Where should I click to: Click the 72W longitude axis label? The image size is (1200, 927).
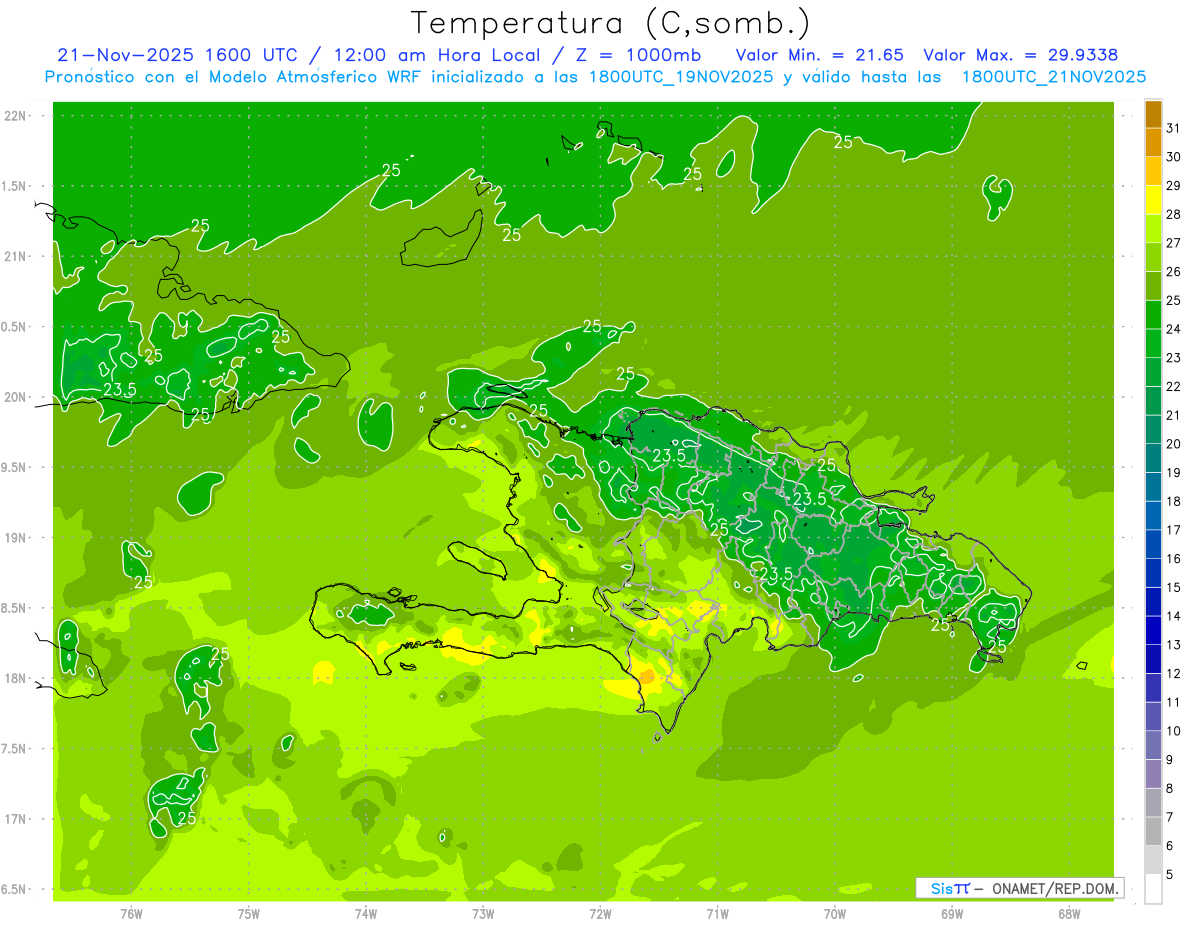[x=600, y=913]
